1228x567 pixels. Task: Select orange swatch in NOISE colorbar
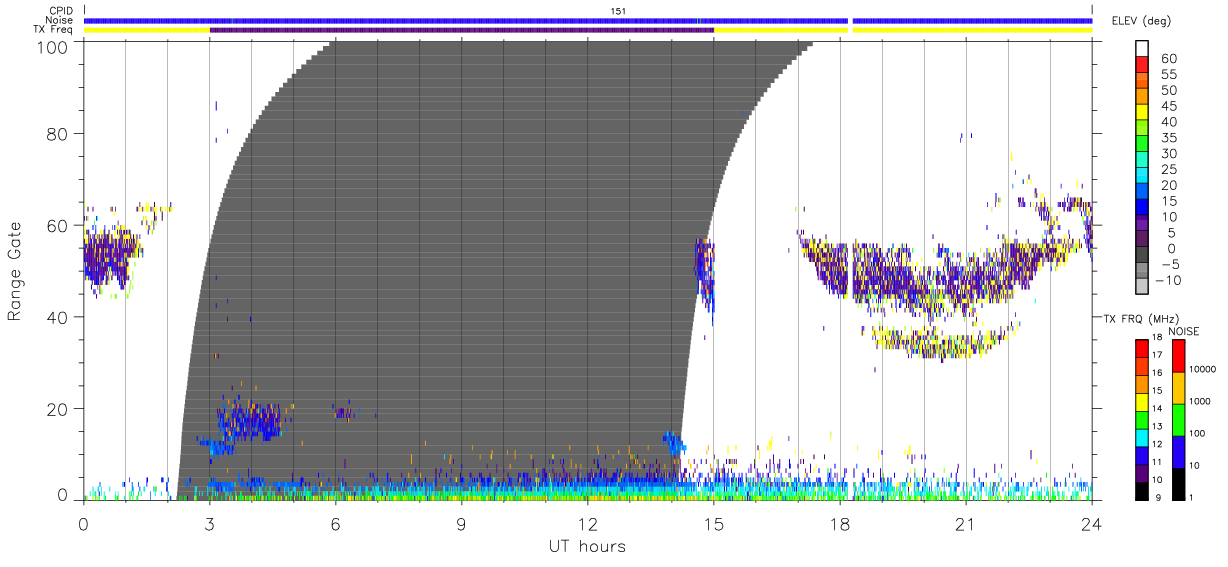click(x=1179, y=387)
